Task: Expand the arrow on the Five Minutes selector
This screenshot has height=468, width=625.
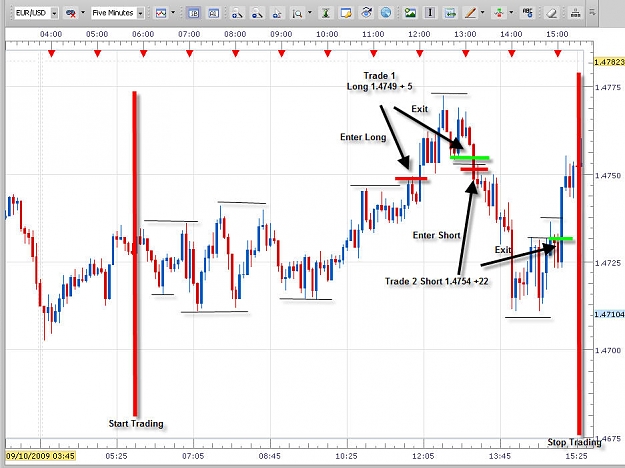Action: [x=140, y=13]
